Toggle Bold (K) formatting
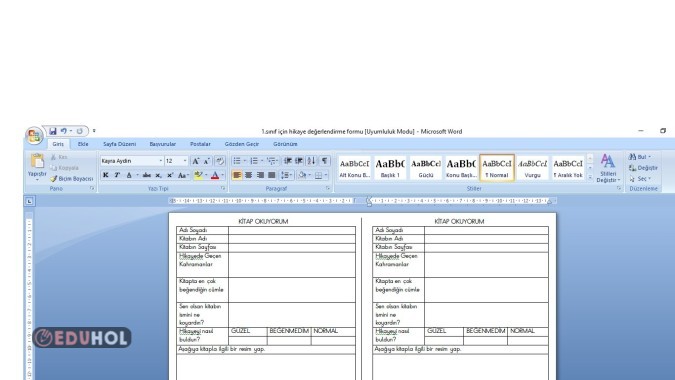This screenshot has width=675, height=380. tap(105, 175)
